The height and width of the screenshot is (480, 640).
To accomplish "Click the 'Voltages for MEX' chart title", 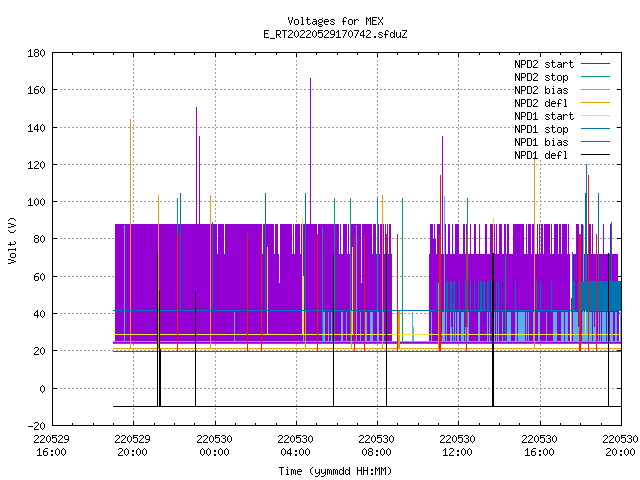I will coord(335,21).
